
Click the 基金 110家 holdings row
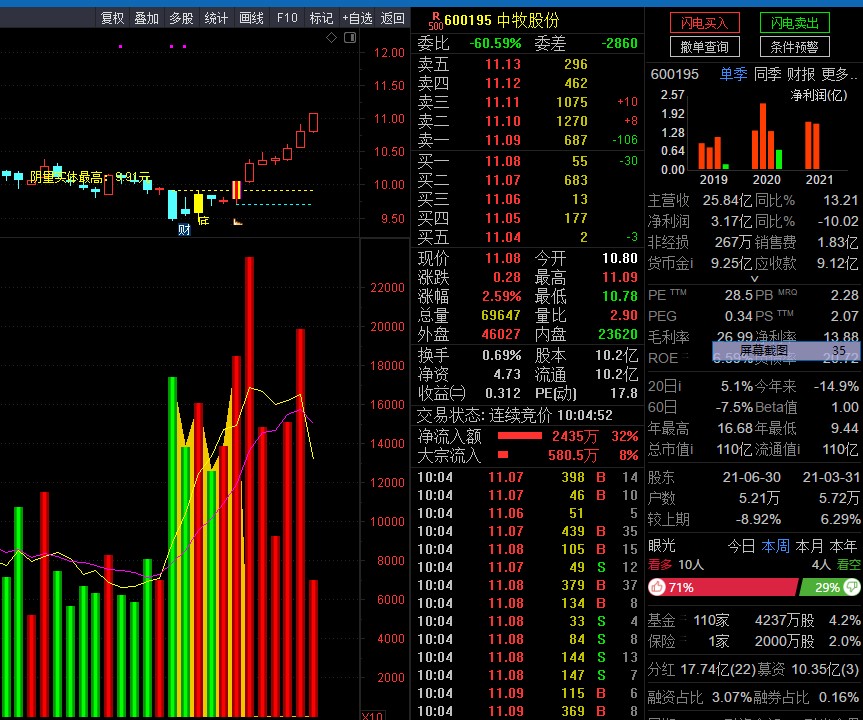(x=754, y=620)
